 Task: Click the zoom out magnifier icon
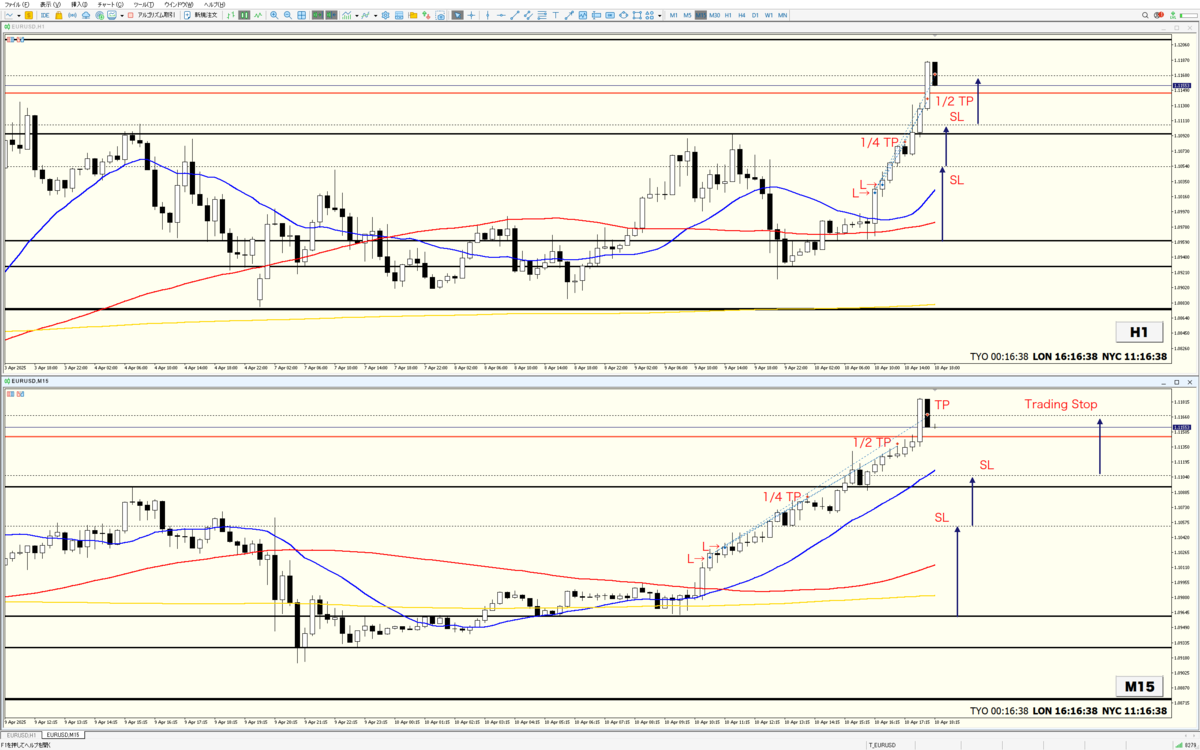pyautogui.click(x=288, y=15)
